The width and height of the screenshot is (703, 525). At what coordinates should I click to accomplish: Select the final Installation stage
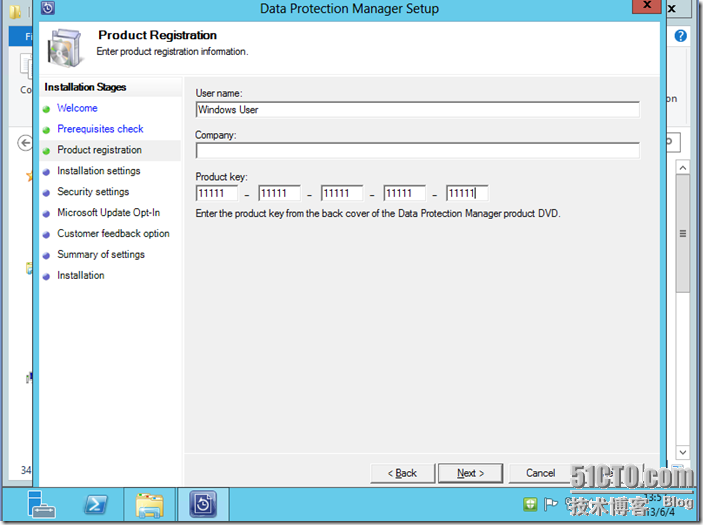point(81,275)
